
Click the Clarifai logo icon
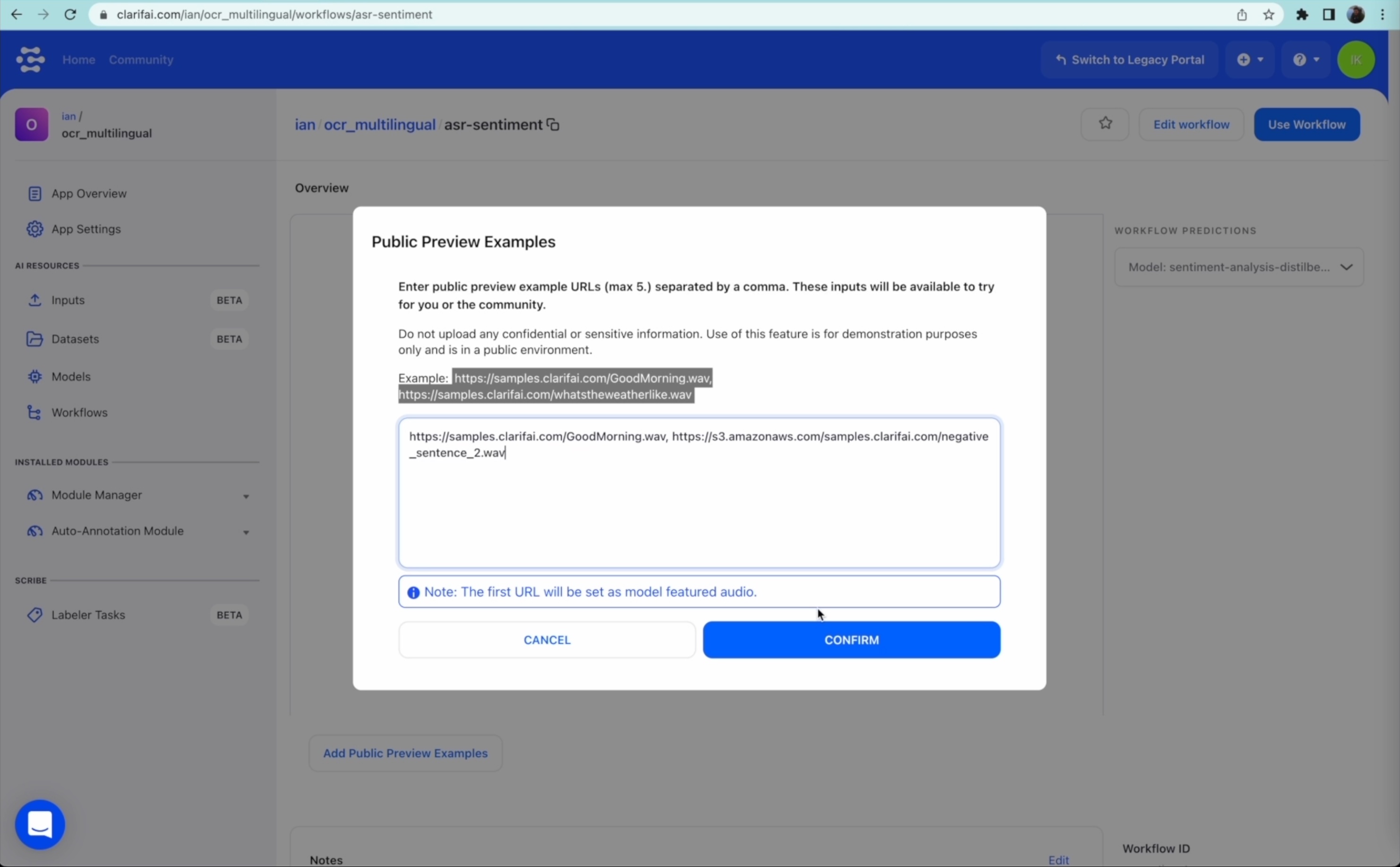tap(30, 59)
